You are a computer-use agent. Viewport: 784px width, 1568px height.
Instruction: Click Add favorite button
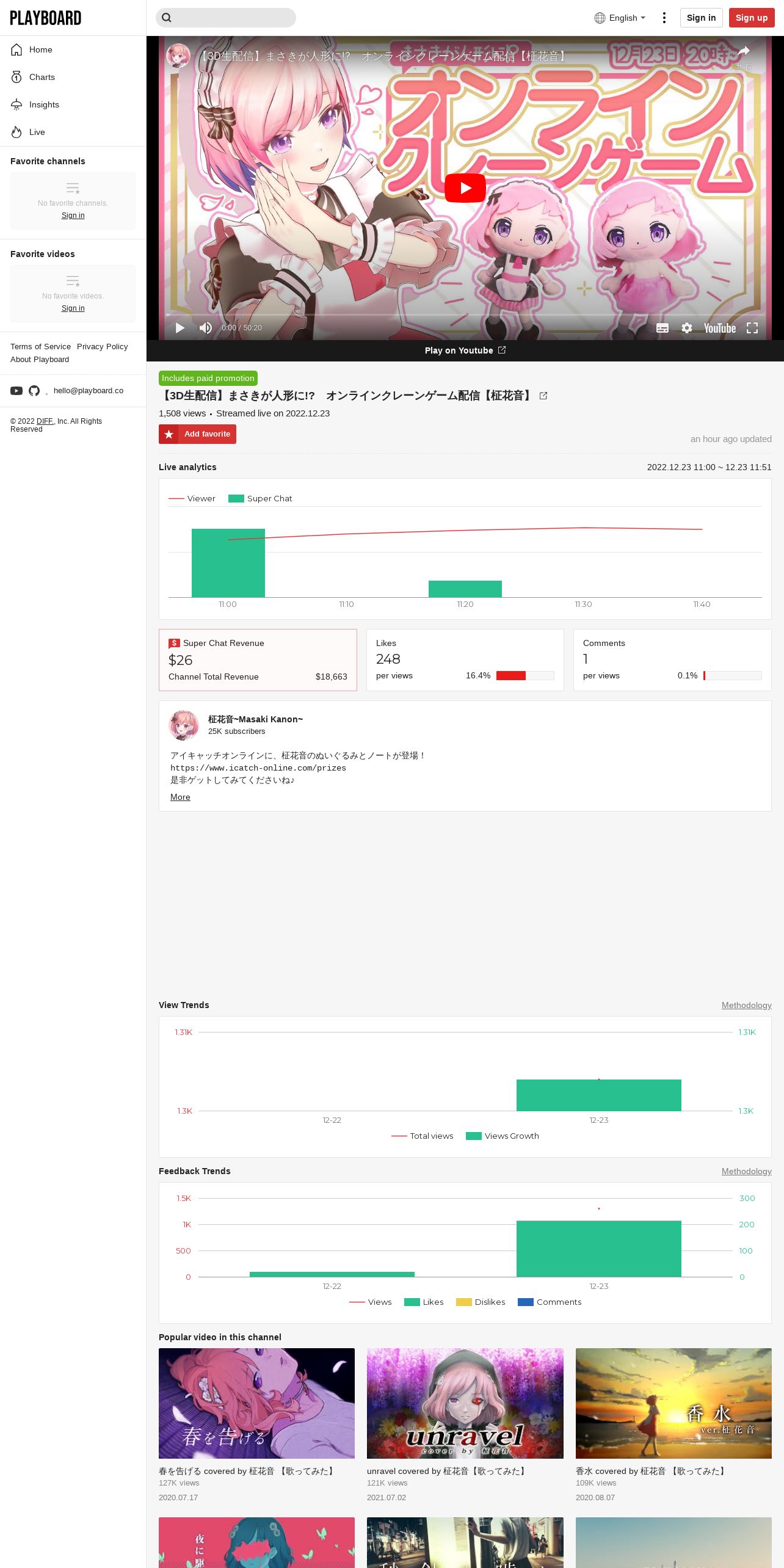[x=197, y=434]
